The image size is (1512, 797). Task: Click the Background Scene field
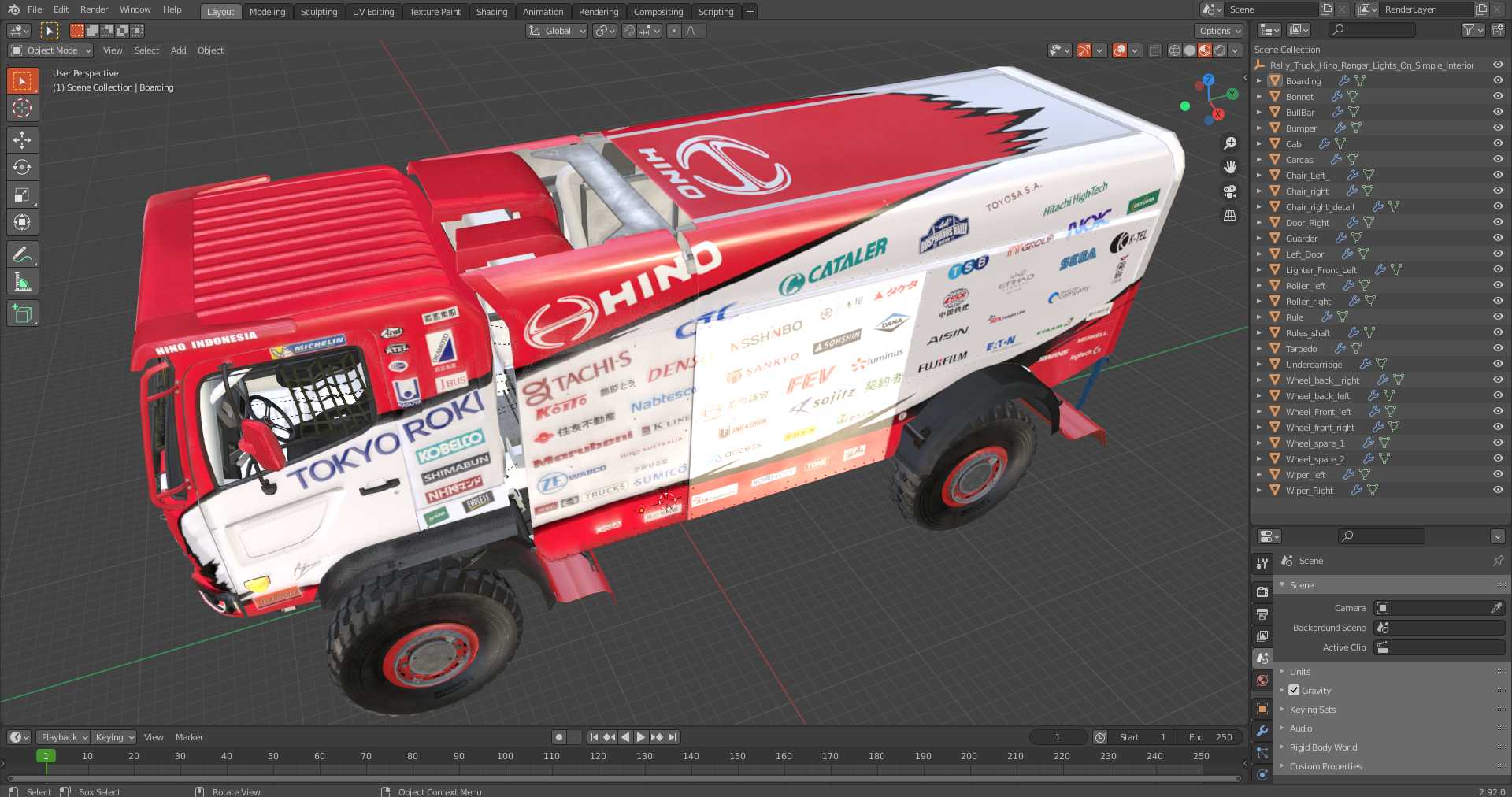(1440, 628)
